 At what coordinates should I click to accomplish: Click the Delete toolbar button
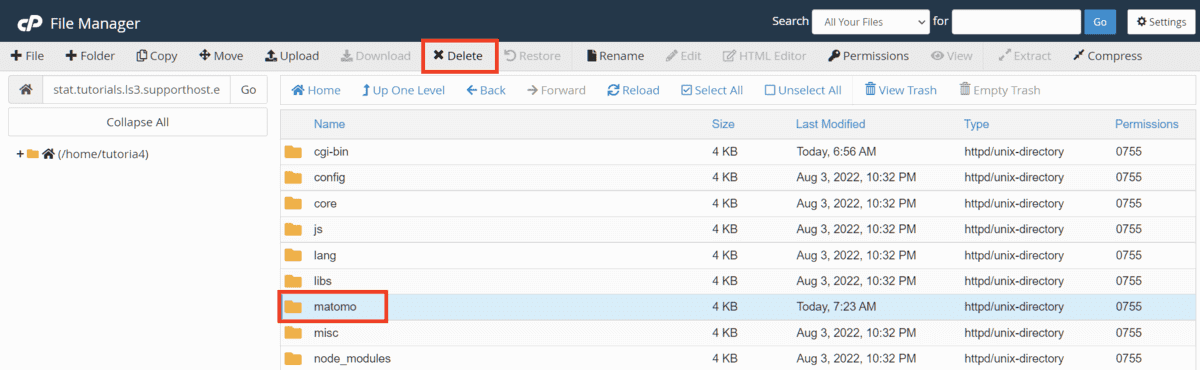point(458,56)
